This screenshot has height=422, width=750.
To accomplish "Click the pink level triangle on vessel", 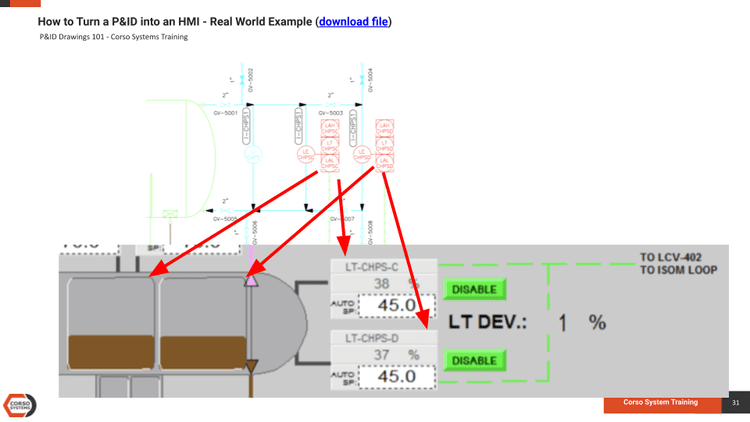I will point(251,280).
